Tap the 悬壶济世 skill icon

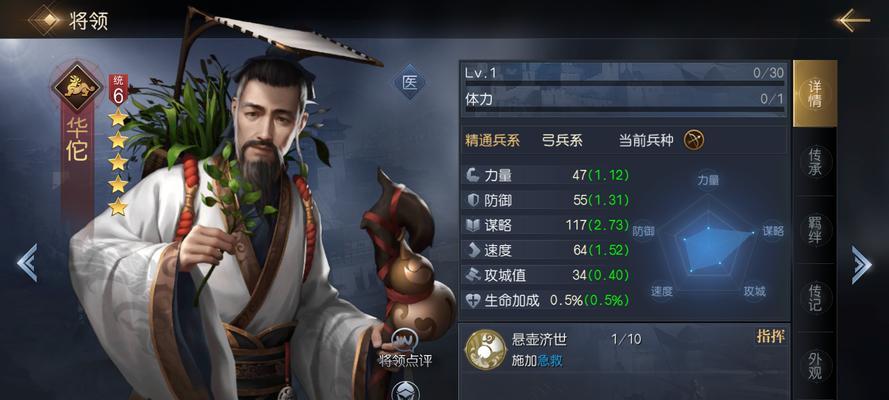[x=485, y=350]
